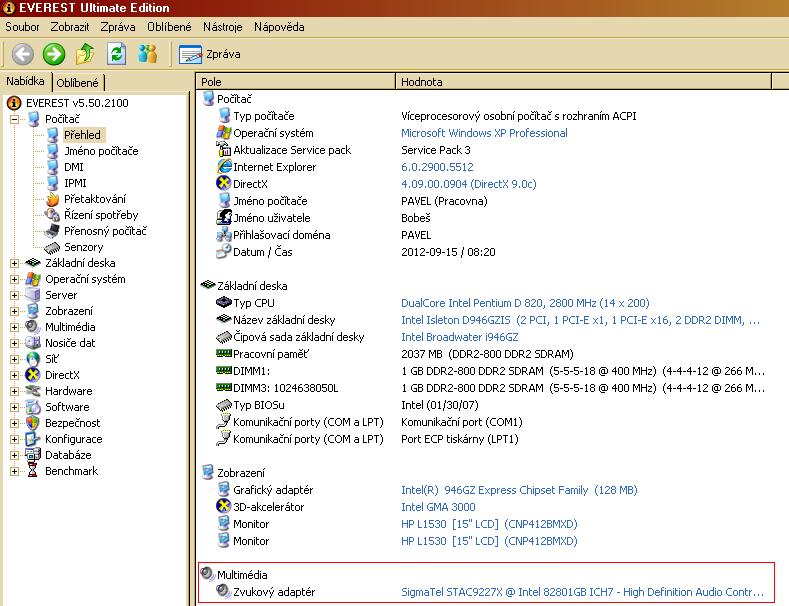Viewport: 789px width, 606px height.
Task: Click the Hodnota column header
Action: point(421,82)
